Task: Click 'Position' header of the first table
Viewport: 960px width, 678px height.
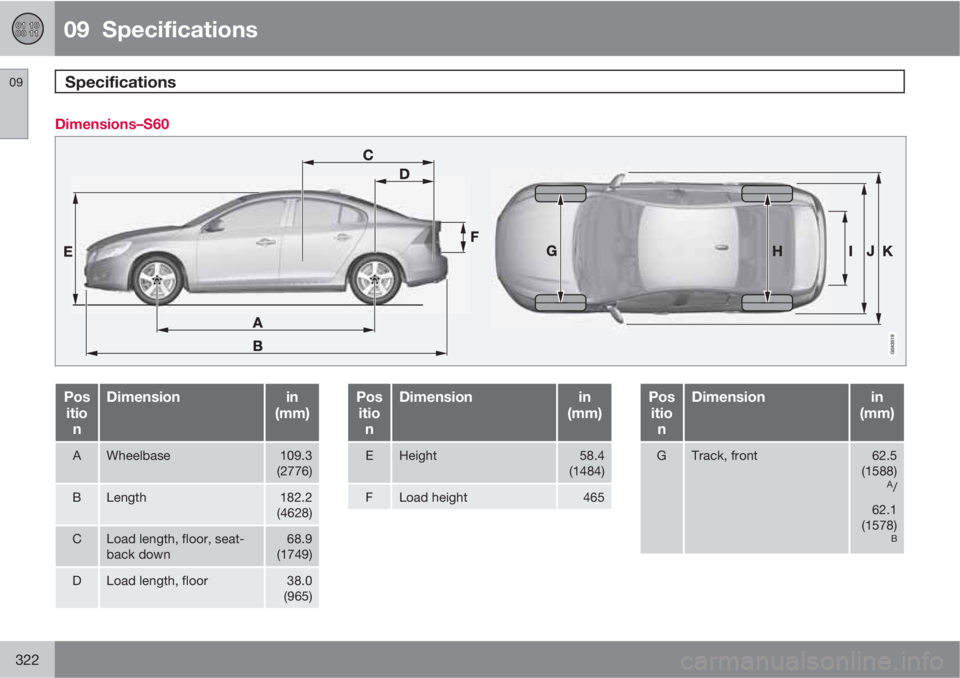Action: coord(77,412)
